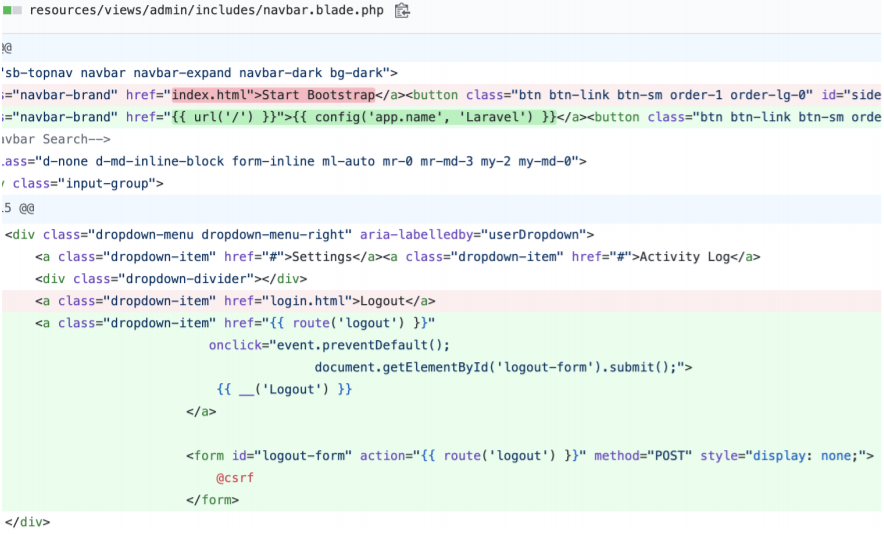Click the "{{ __('Logout') }}" line
Viewport: 884px width, 534px height.
click(284, 389)
